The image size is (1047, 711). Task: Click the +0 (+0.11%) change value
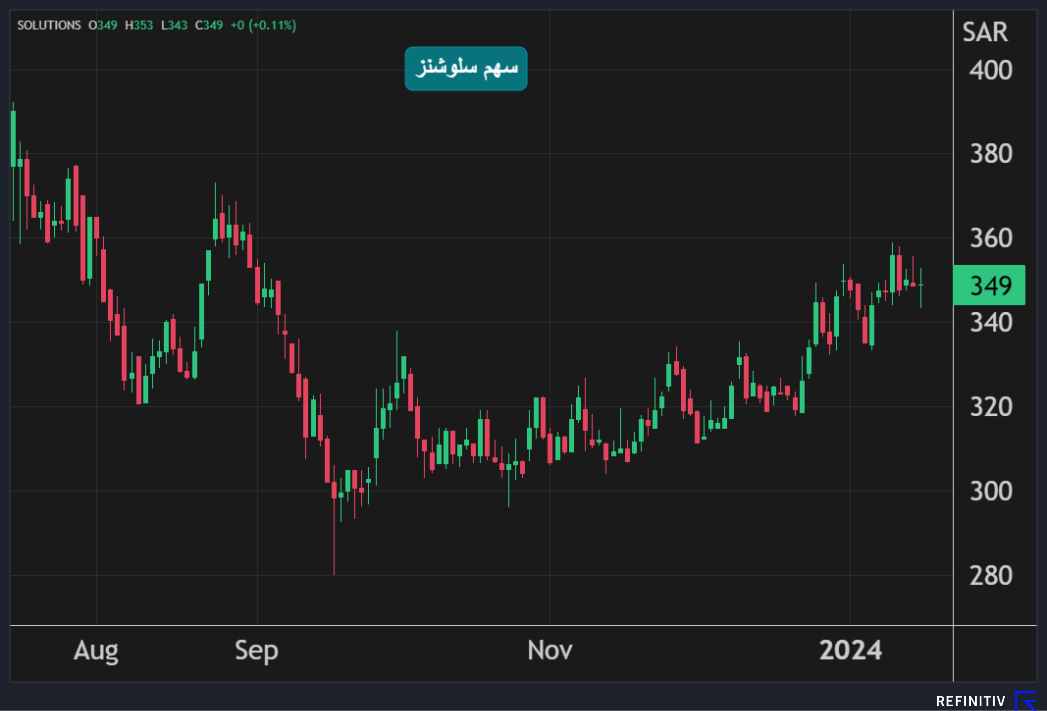click(264, 25)
